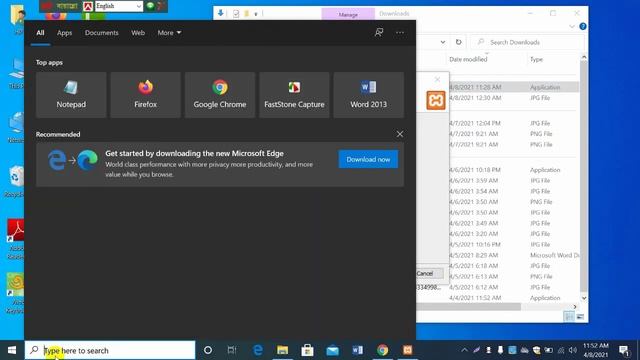640x360 pixels.
Task: Open Microsoft Store from the taskbar
Action: pos(307,350)
